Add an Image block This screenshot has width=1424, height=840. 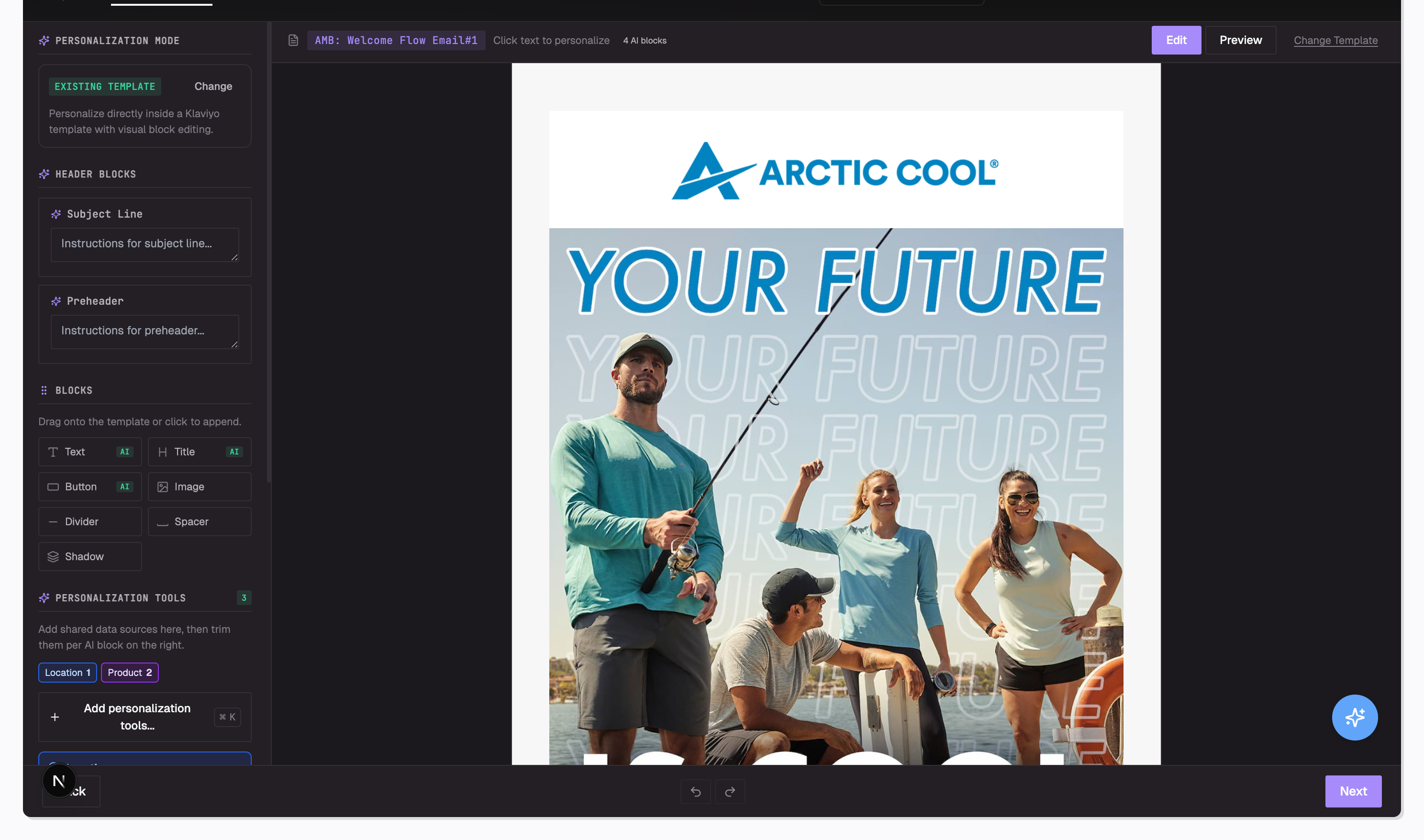[200, 487]
